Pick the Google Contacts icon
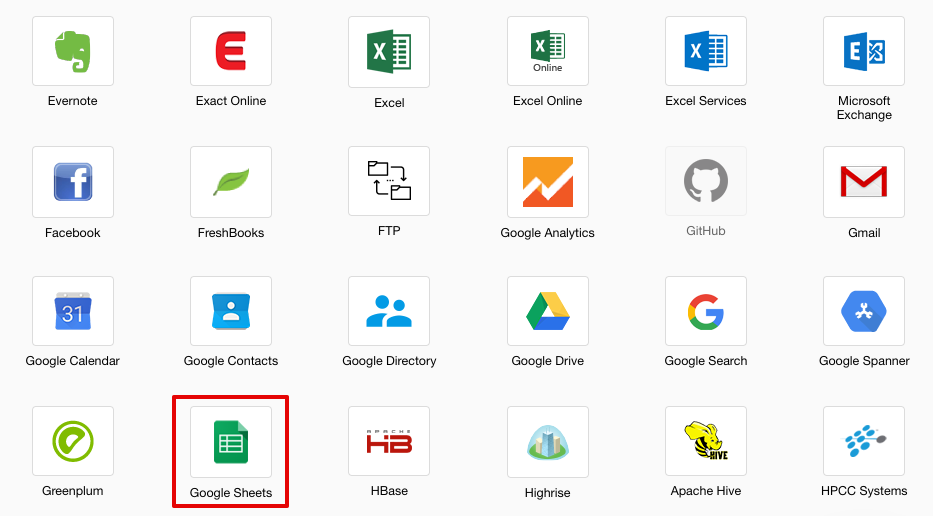The width and height of the screenshot is (933, 516). point(231,311)
